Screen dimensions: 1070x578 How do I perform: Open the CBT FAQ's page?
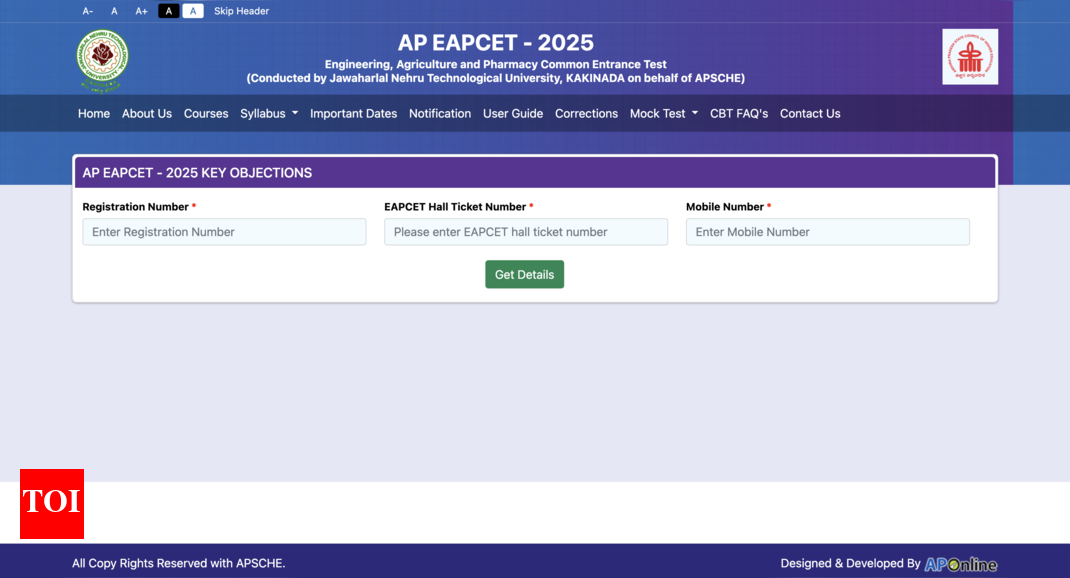coord(739,114)
